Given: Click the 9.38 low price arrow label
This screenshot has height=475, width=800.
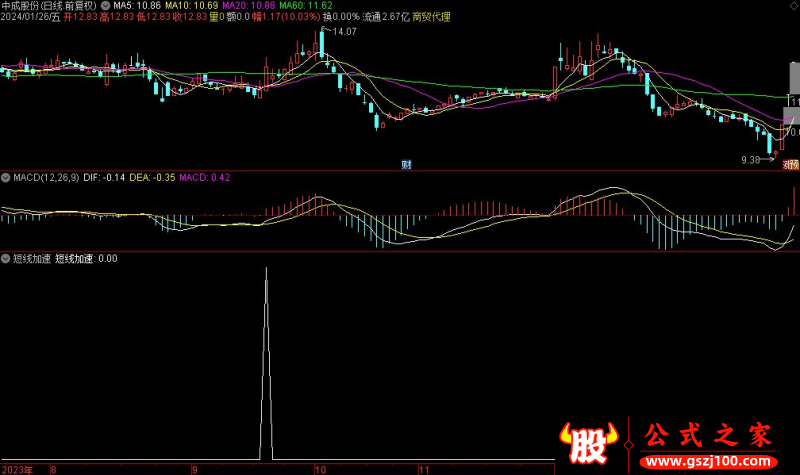Looking at the screenshot, I should click(x=750, y=159).
